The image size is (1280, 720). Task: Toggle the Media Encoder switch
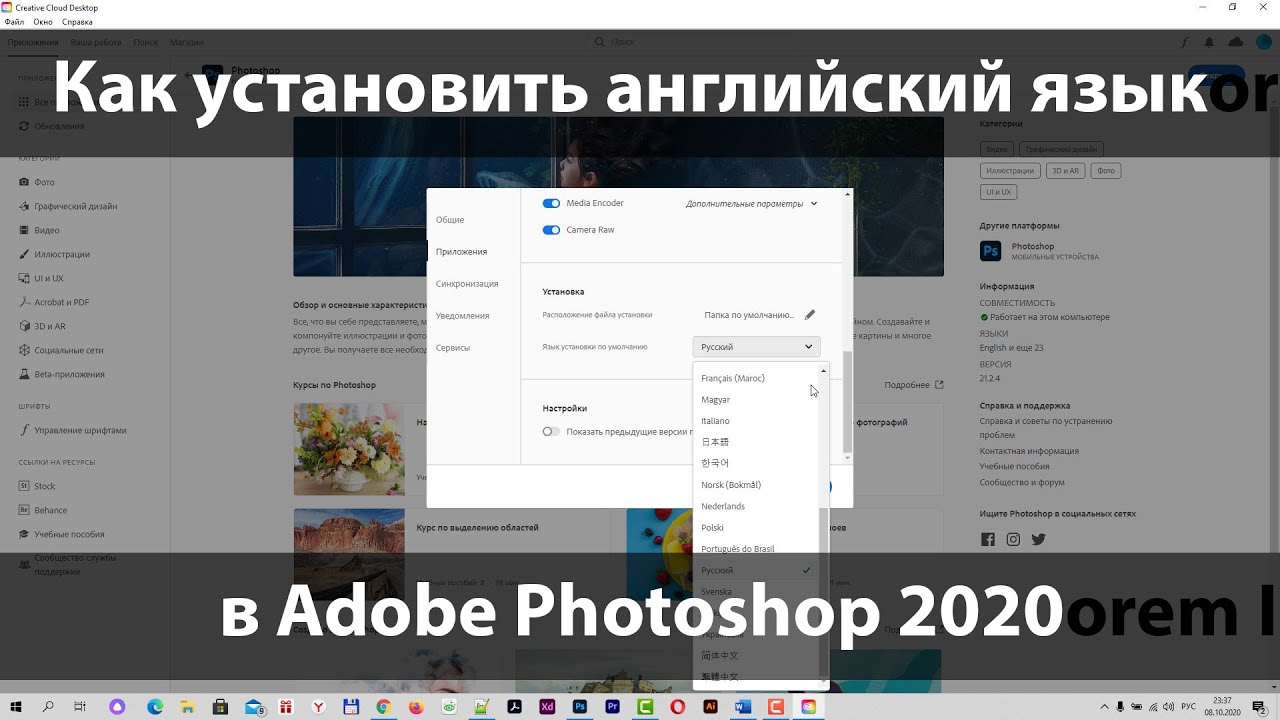tap(551, 203)
